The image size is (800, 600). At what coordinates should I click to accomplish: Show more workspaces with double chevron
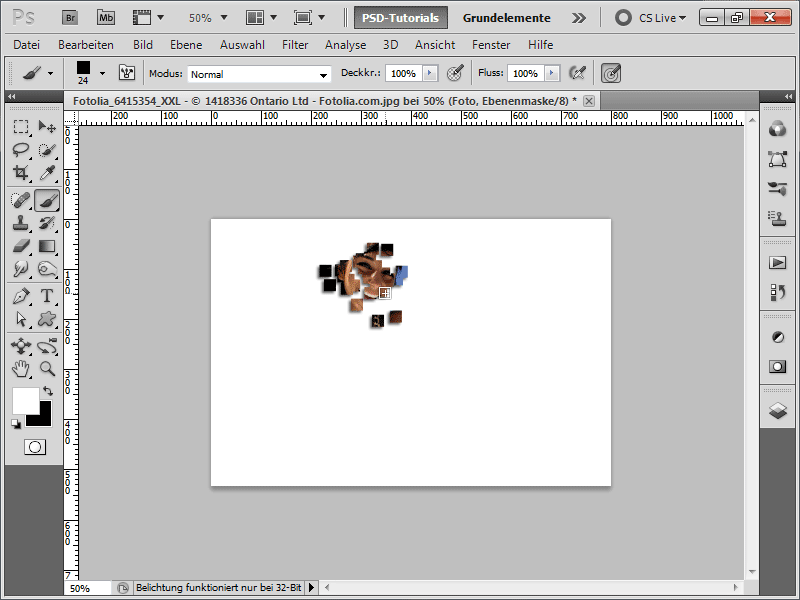[x=579, y=18]
